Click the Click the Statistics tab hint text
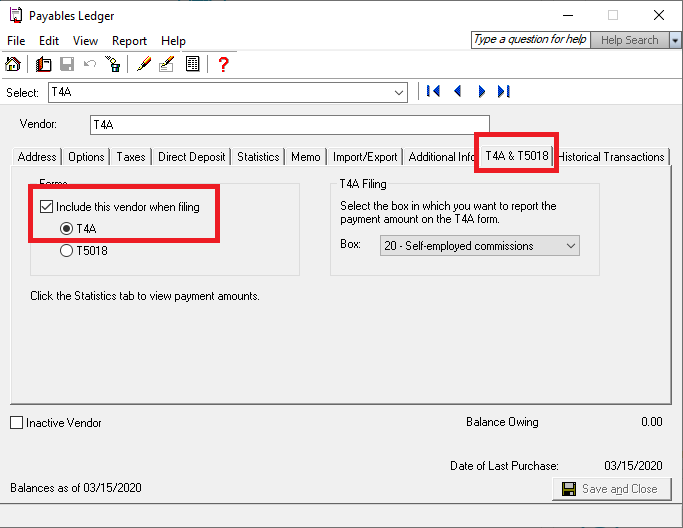Viewport: 683px width, 528px height. click(x=145, y=296)
